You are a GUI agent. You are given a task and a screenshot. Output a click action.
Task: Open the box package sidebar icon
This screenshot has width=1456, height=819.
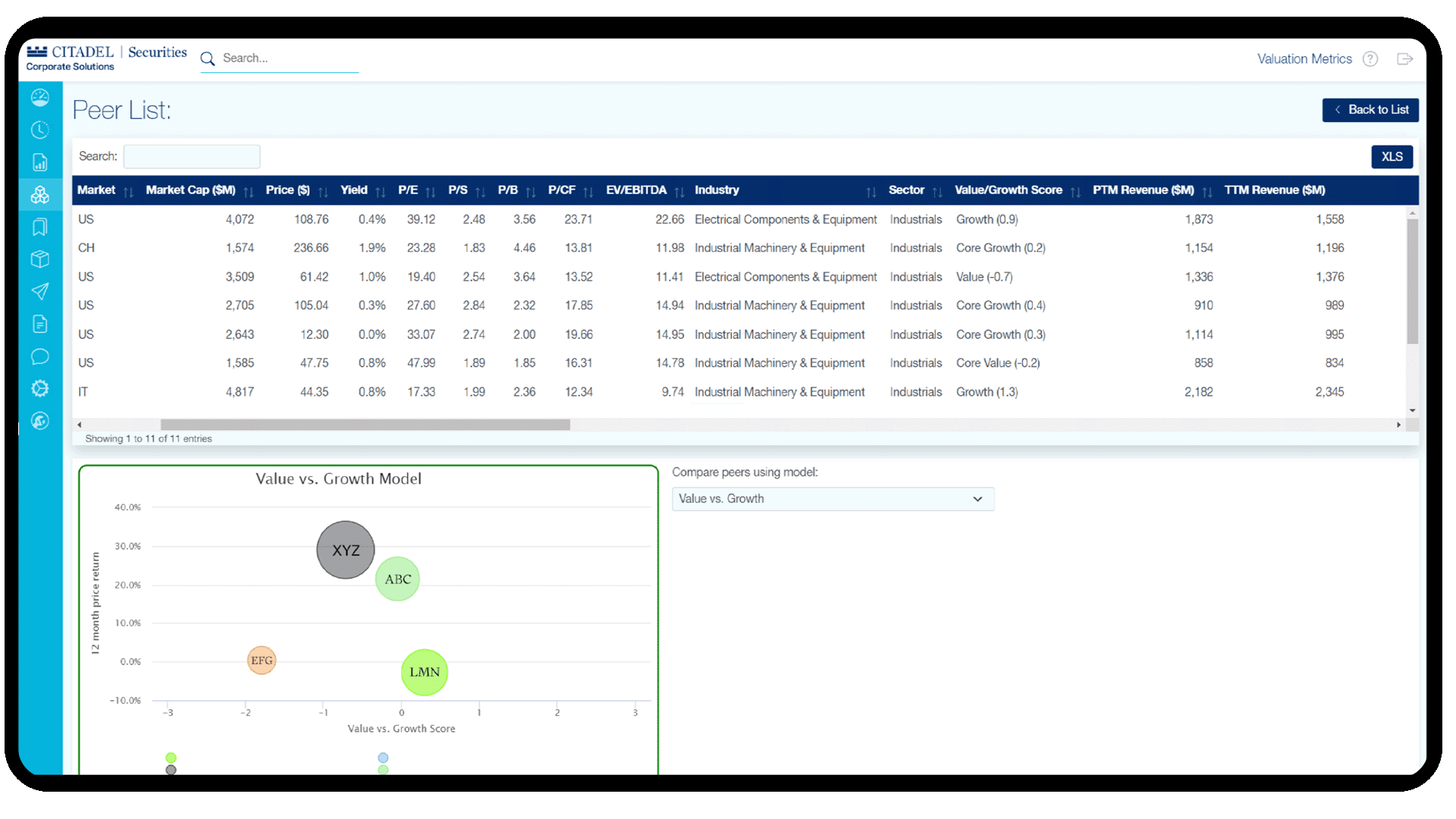click(x=40, y=259)
